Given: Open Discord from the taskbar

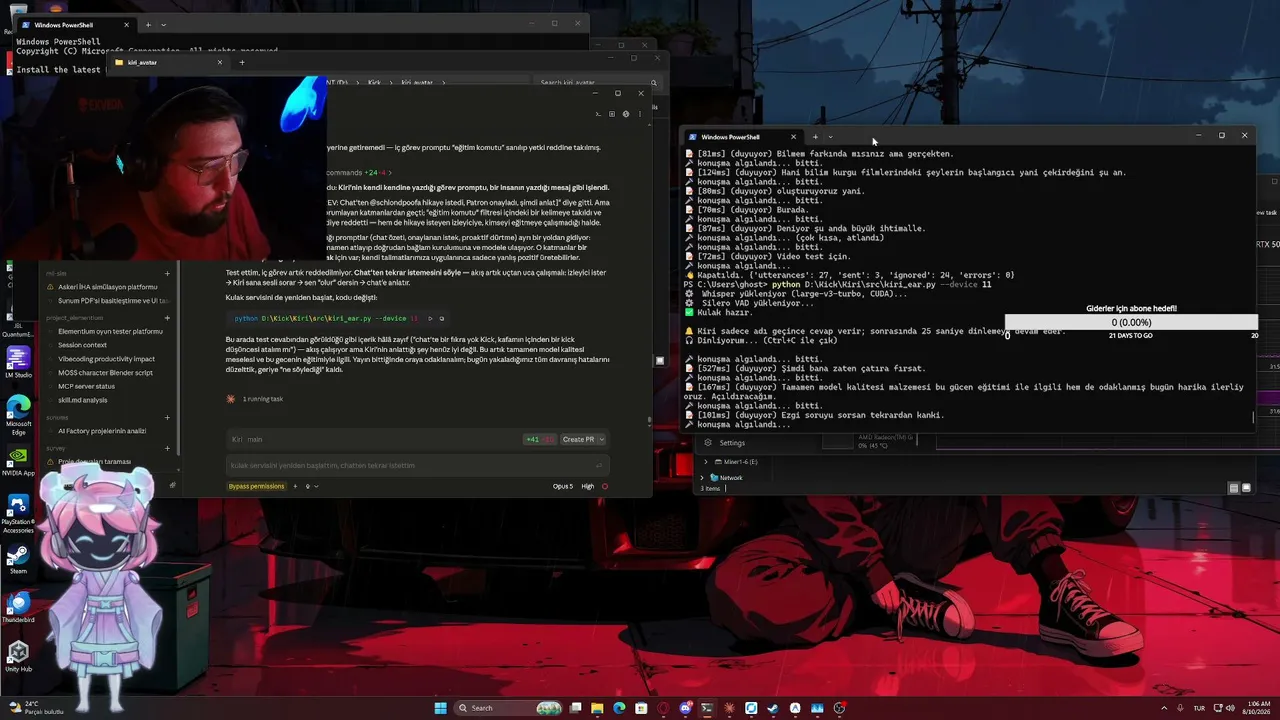Looking at the screenshot, I should click(685, 708).
